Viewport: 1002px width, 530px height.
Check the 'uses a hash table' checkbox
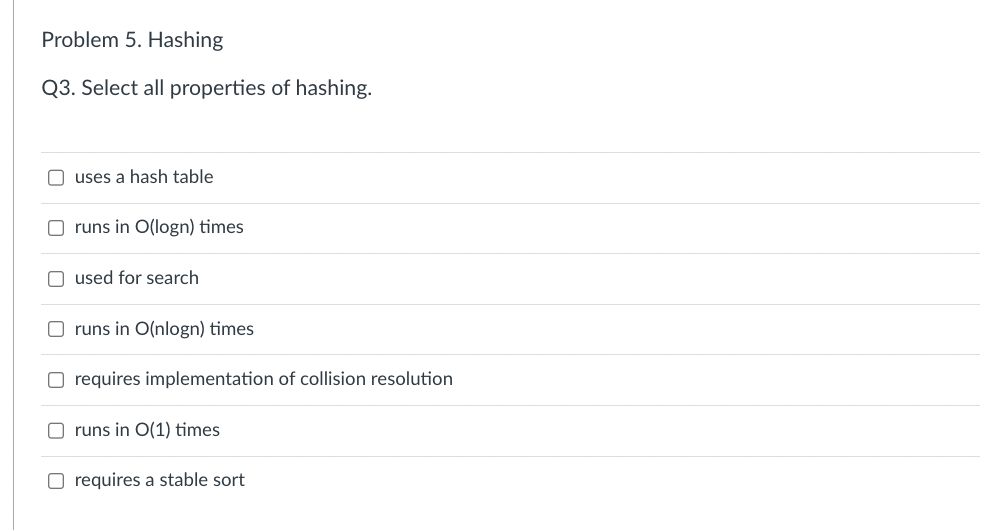point(56,177)
